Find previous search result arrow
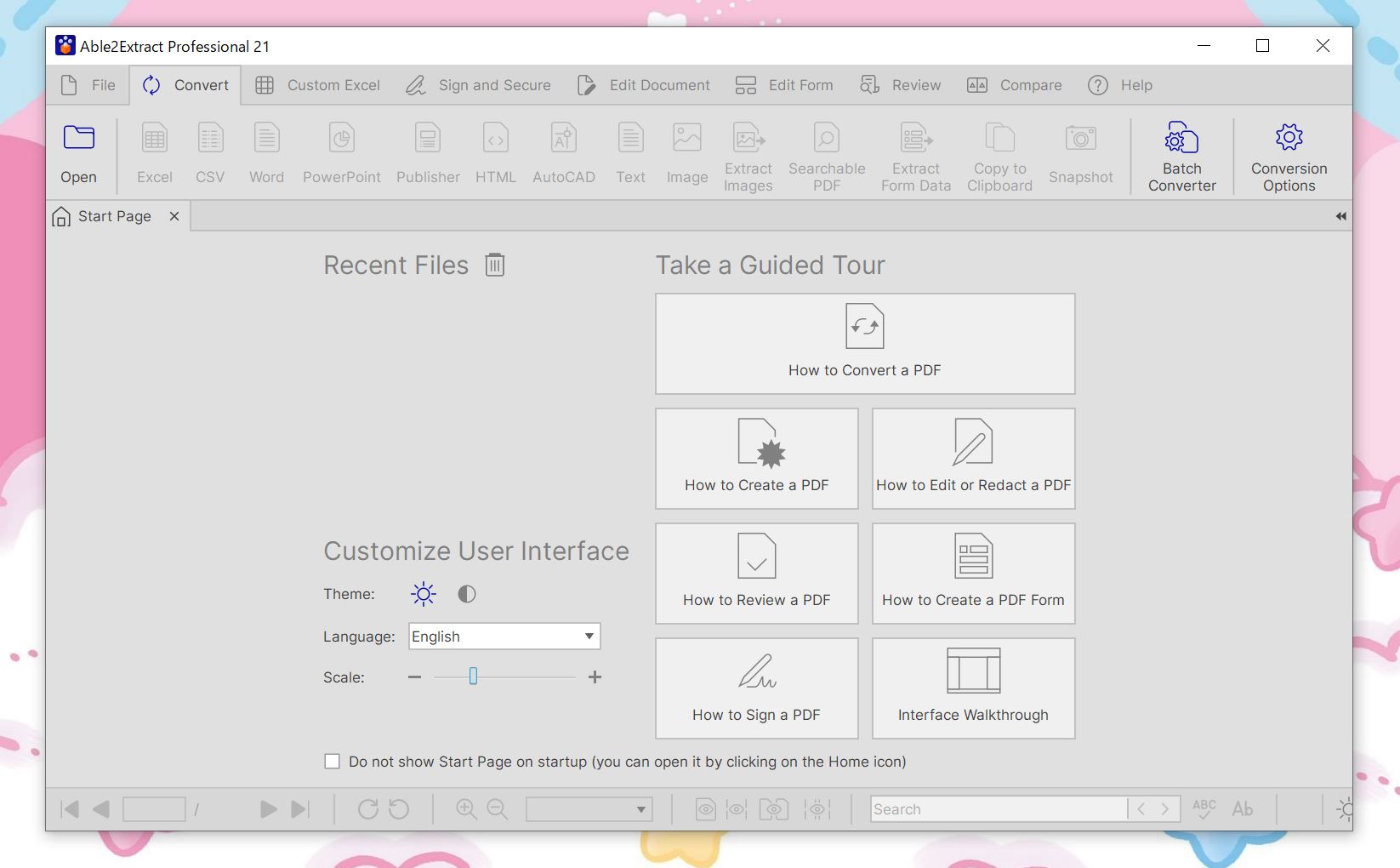 pos(1141,809)
